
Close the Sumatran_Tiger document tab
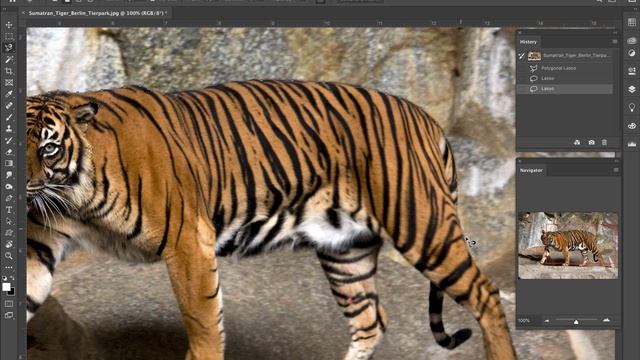(23, 13)
